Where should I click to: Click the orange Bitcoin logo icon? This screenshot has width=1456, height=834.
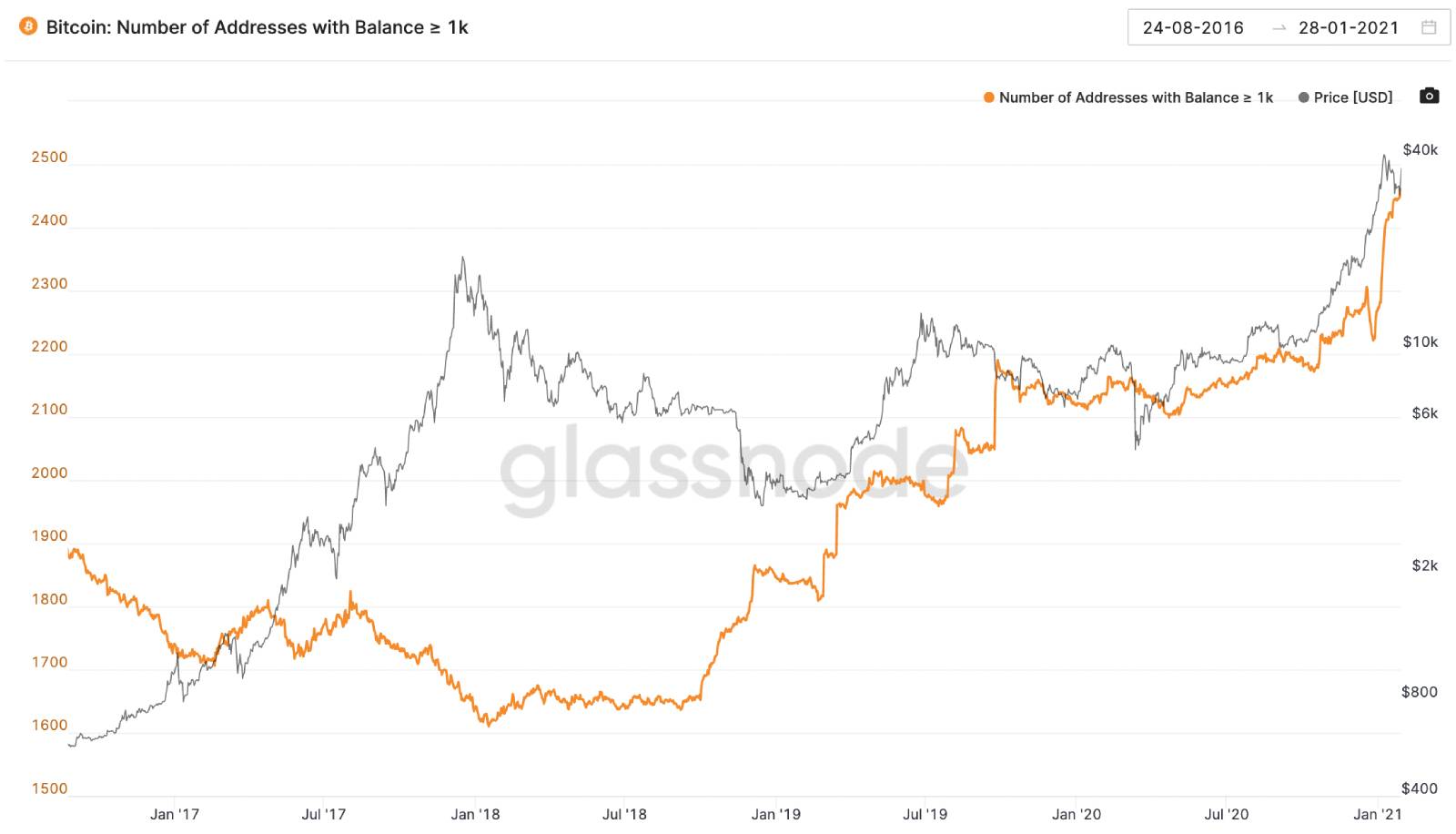pos(28,26)
